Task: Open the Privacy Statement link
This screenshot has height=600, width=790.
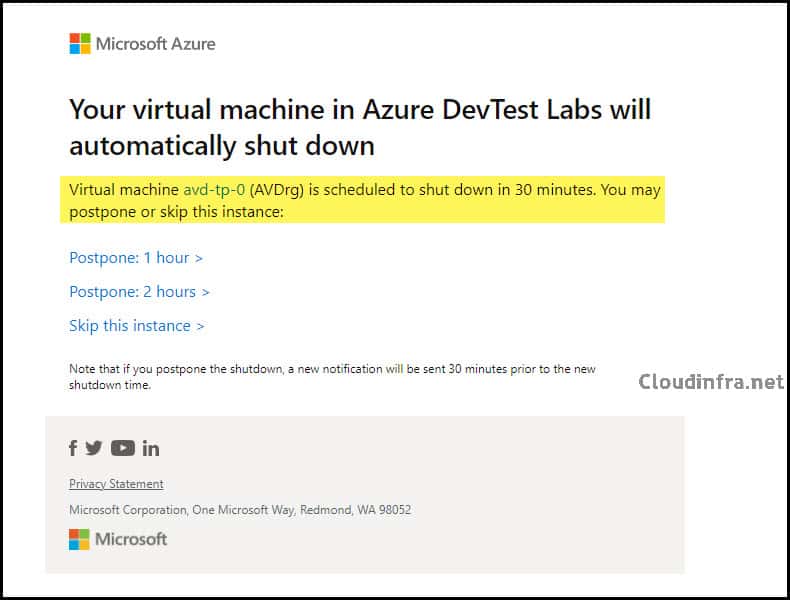Action: pyautogui.click(x=116, y=484)
